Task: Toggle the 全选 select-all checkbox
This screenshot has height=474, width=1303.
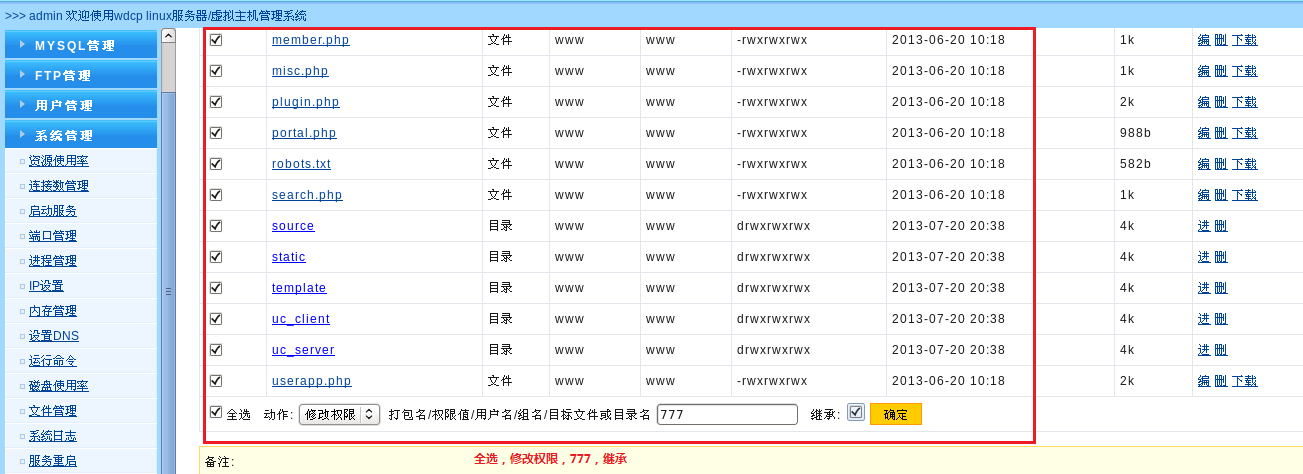Action: pyautogui.click(x=216, y=411)
